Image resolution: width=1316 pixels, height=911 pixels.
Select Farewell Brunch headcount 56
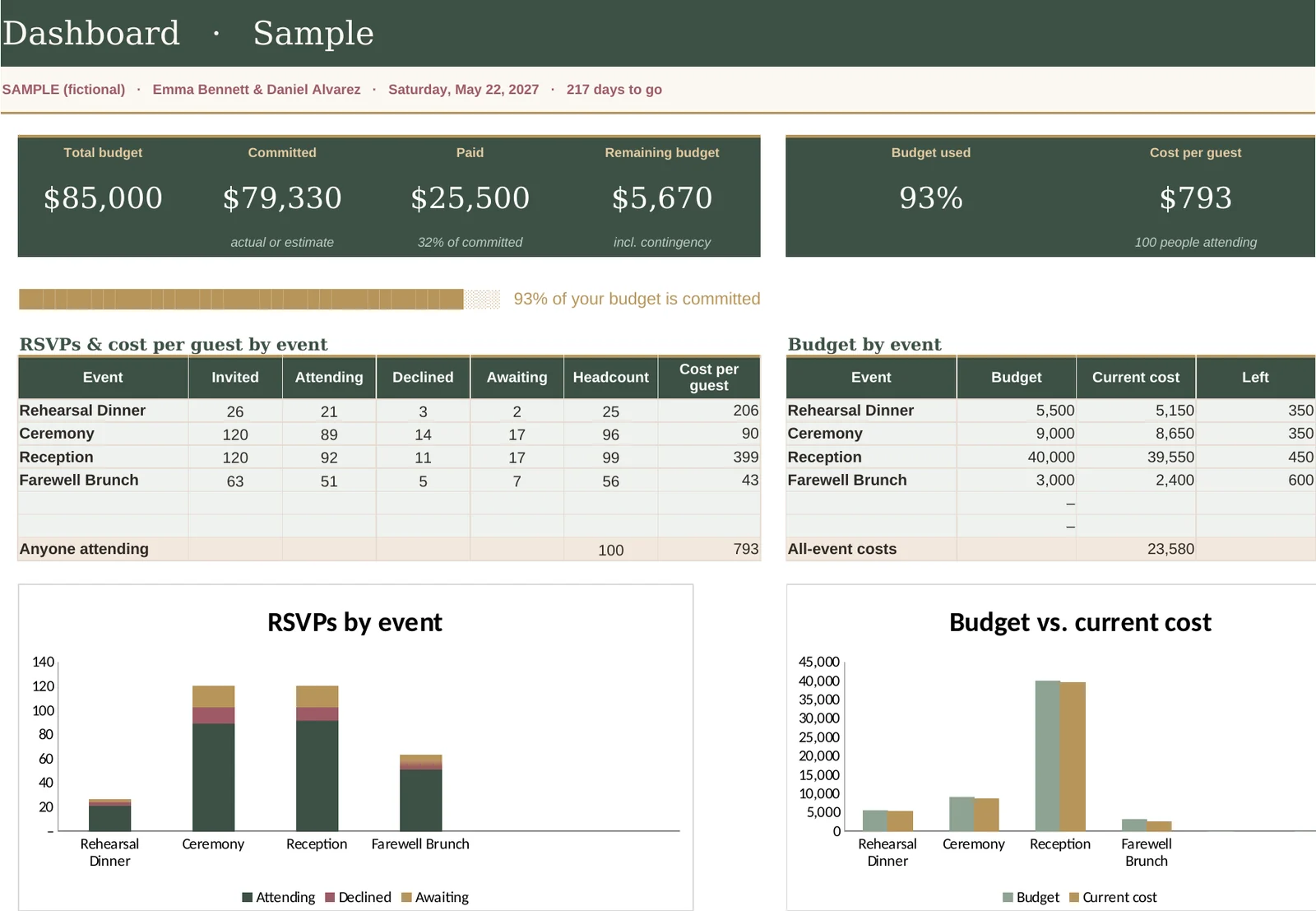610,481
